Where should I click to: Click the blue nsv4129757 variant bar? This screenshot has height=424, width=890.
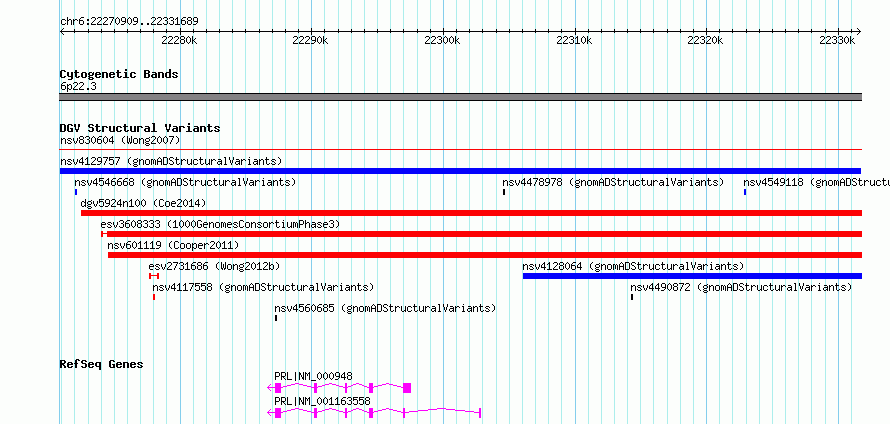click(460, 171)
